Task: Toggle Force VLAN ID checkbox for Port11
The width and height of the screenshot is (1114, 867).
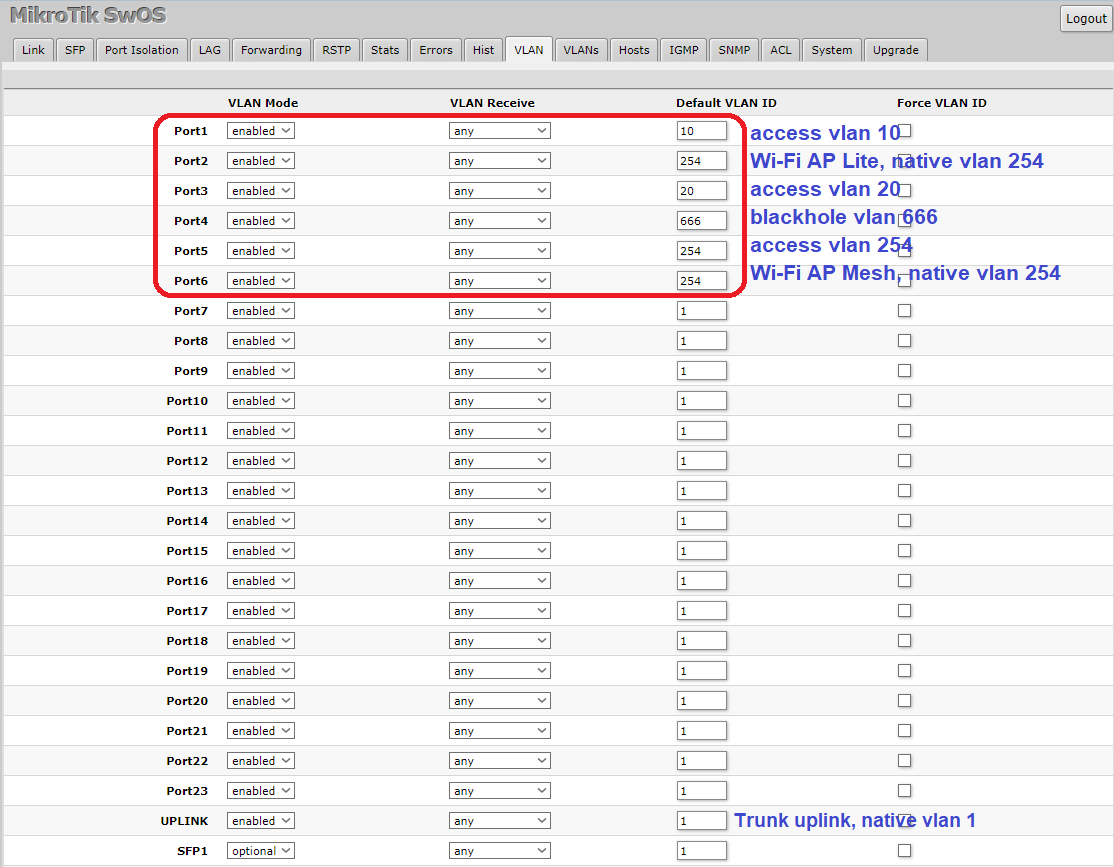Action: [904, 431]
